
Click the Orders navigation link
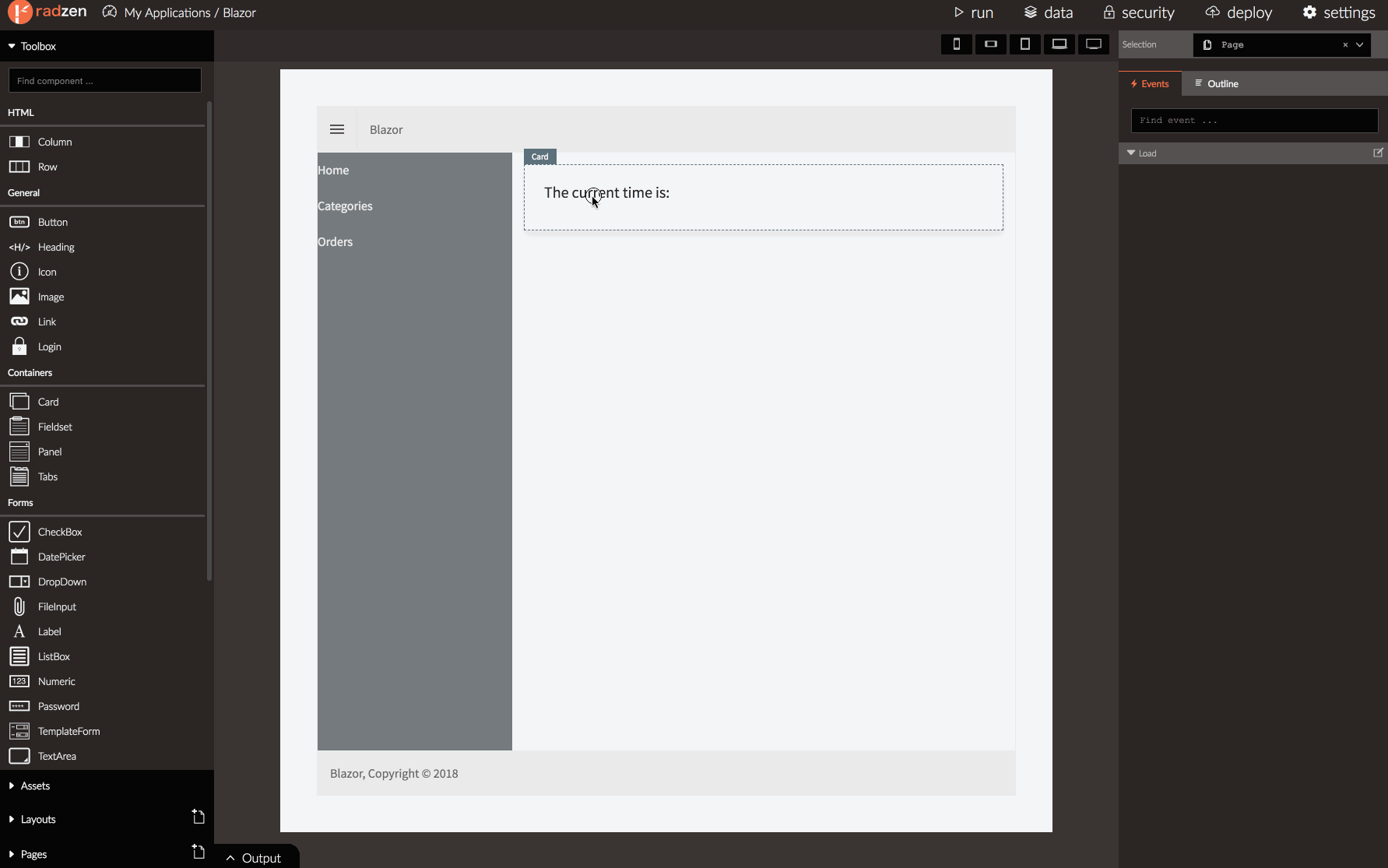[x=336, y=241]
